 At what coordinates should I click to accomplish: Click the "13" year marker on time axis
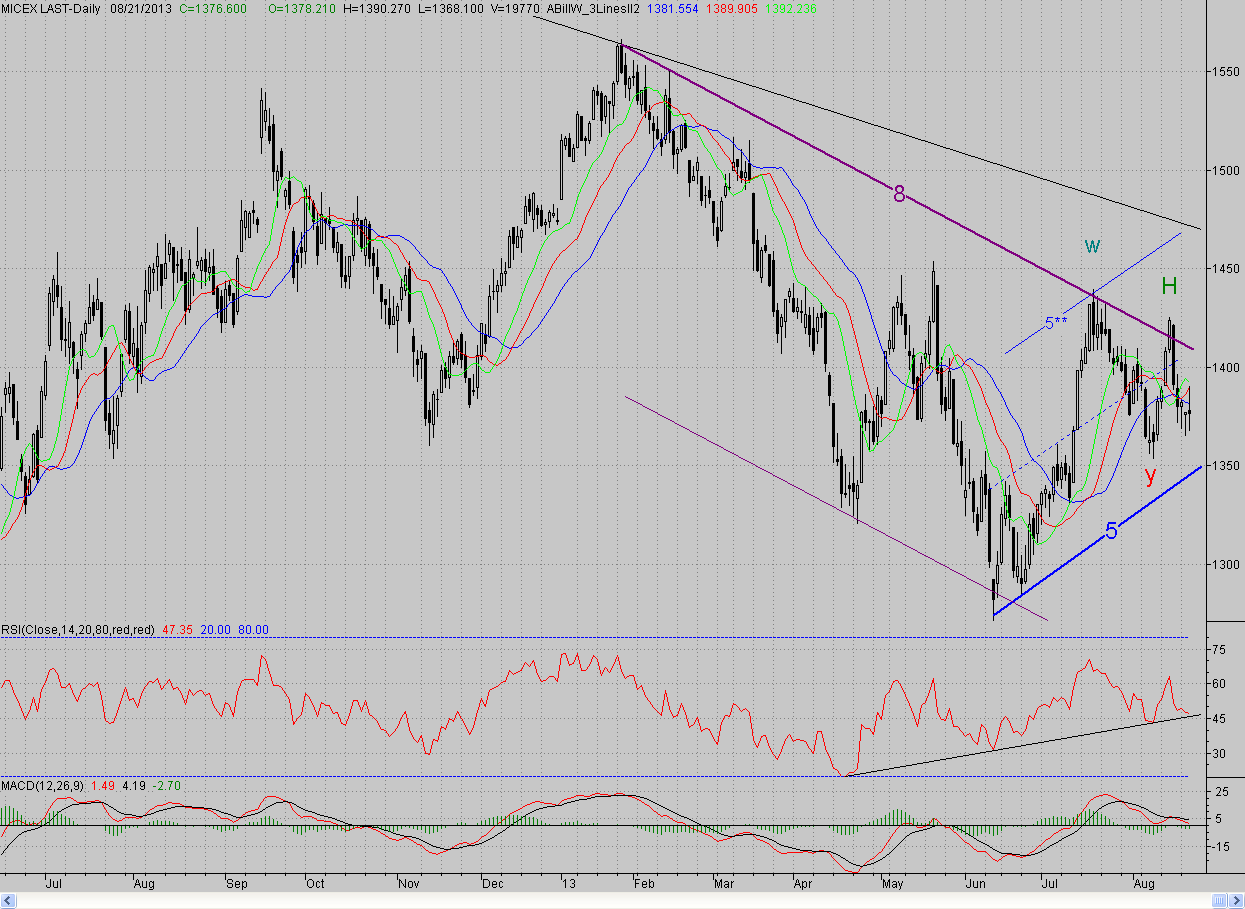click(568, 884)
